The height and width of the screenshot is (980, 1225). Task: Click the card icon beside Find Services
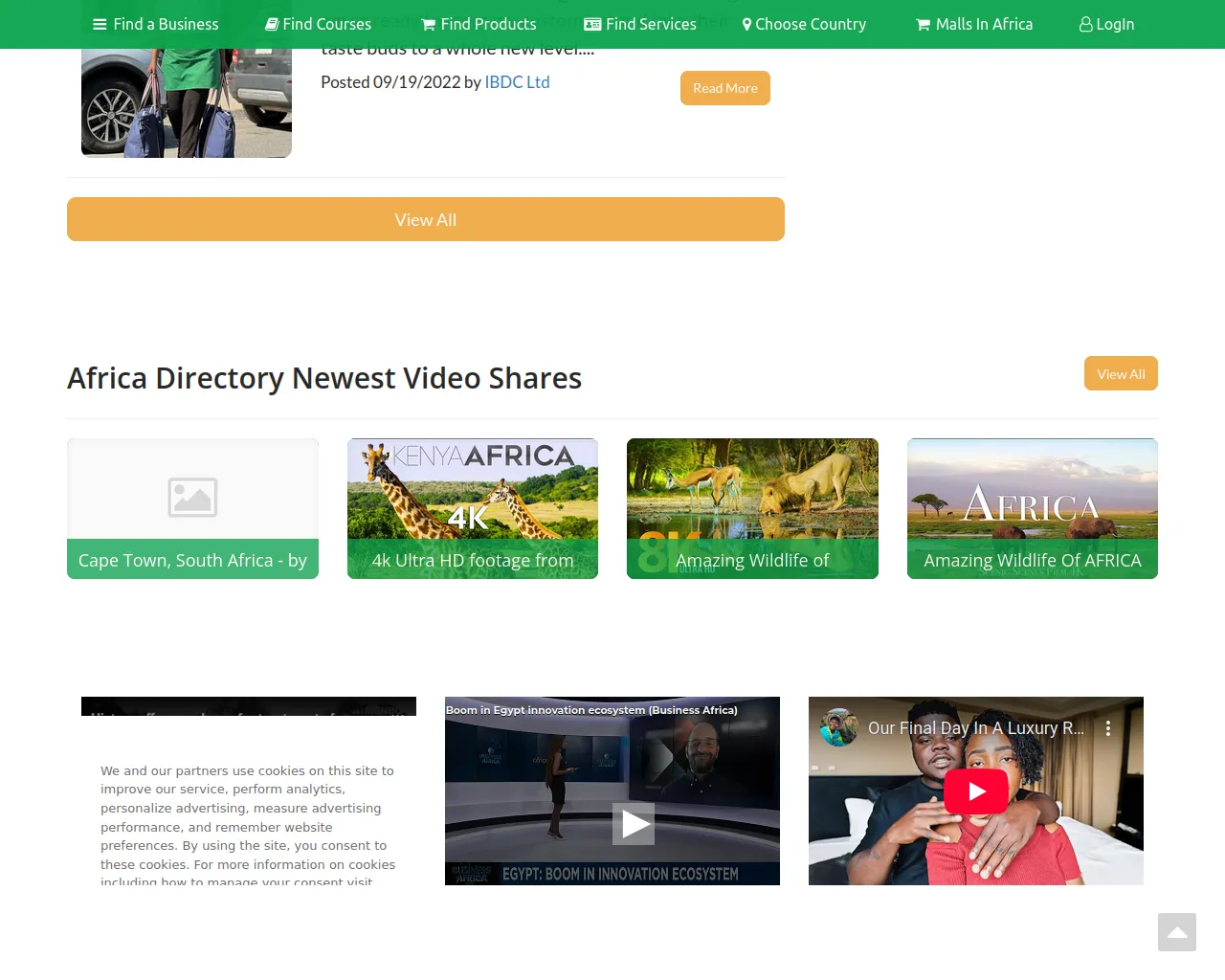pyautogui.click(x=592, y=25)
